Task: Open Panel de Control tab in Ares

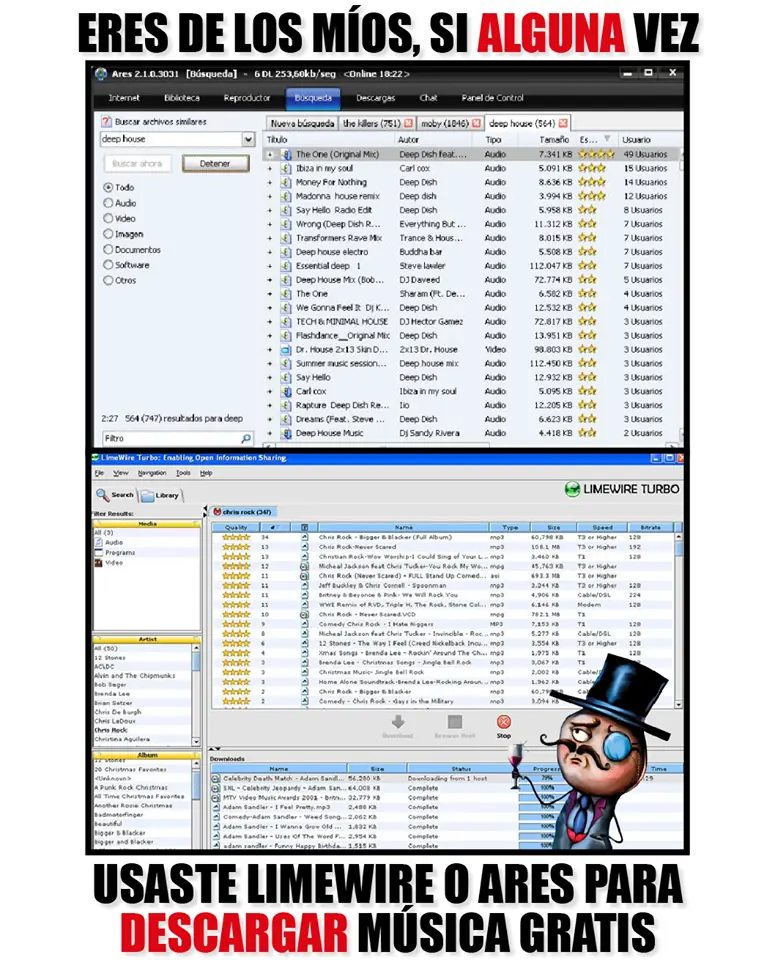Action: 492,98
